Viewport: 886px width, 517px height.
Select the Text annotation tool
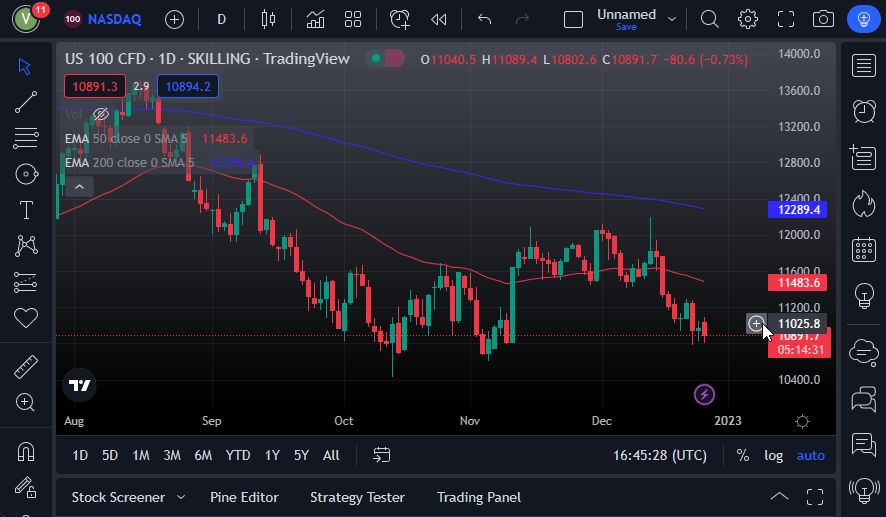(x=26, y=210)
